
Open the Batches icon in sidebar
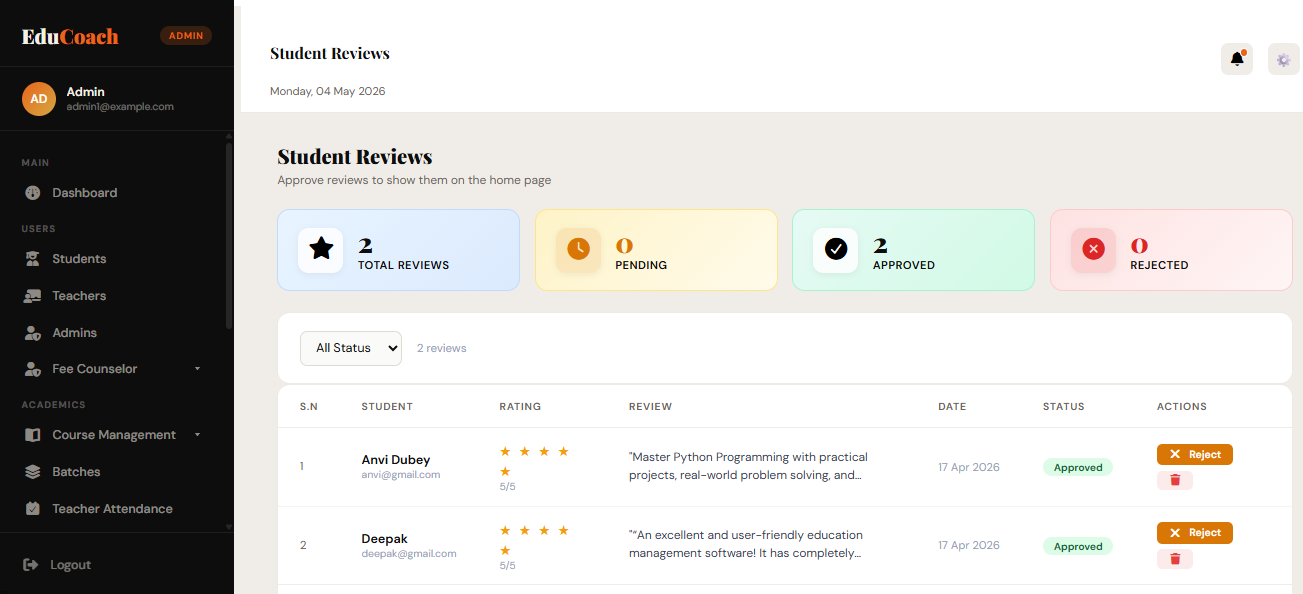click(x=33, y=472)
